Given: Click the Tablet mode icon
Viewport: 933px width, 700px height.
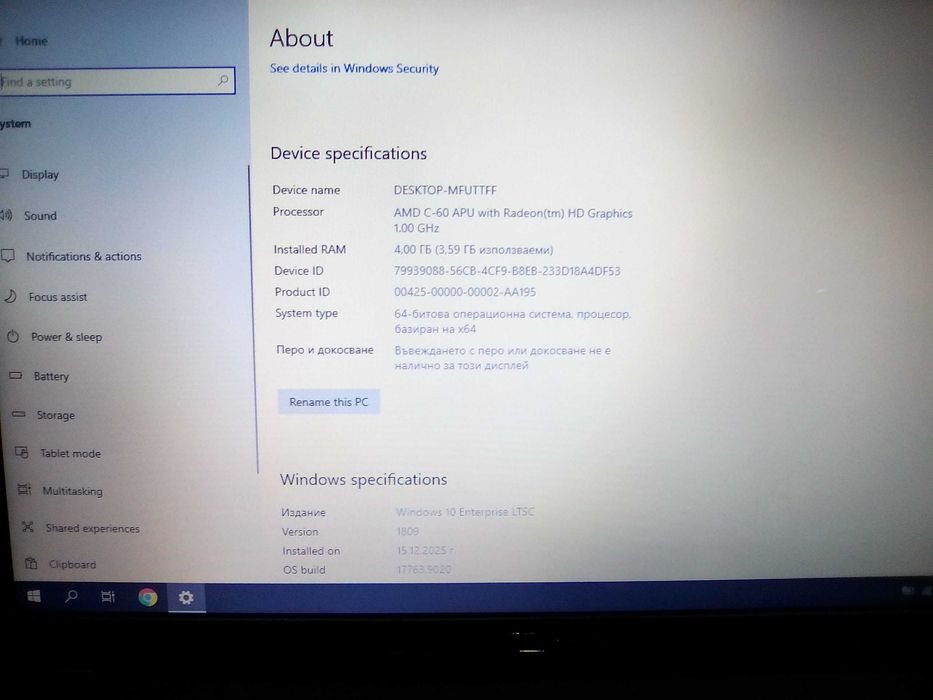Looking at the screenshot, I should (x=21, y=452).
